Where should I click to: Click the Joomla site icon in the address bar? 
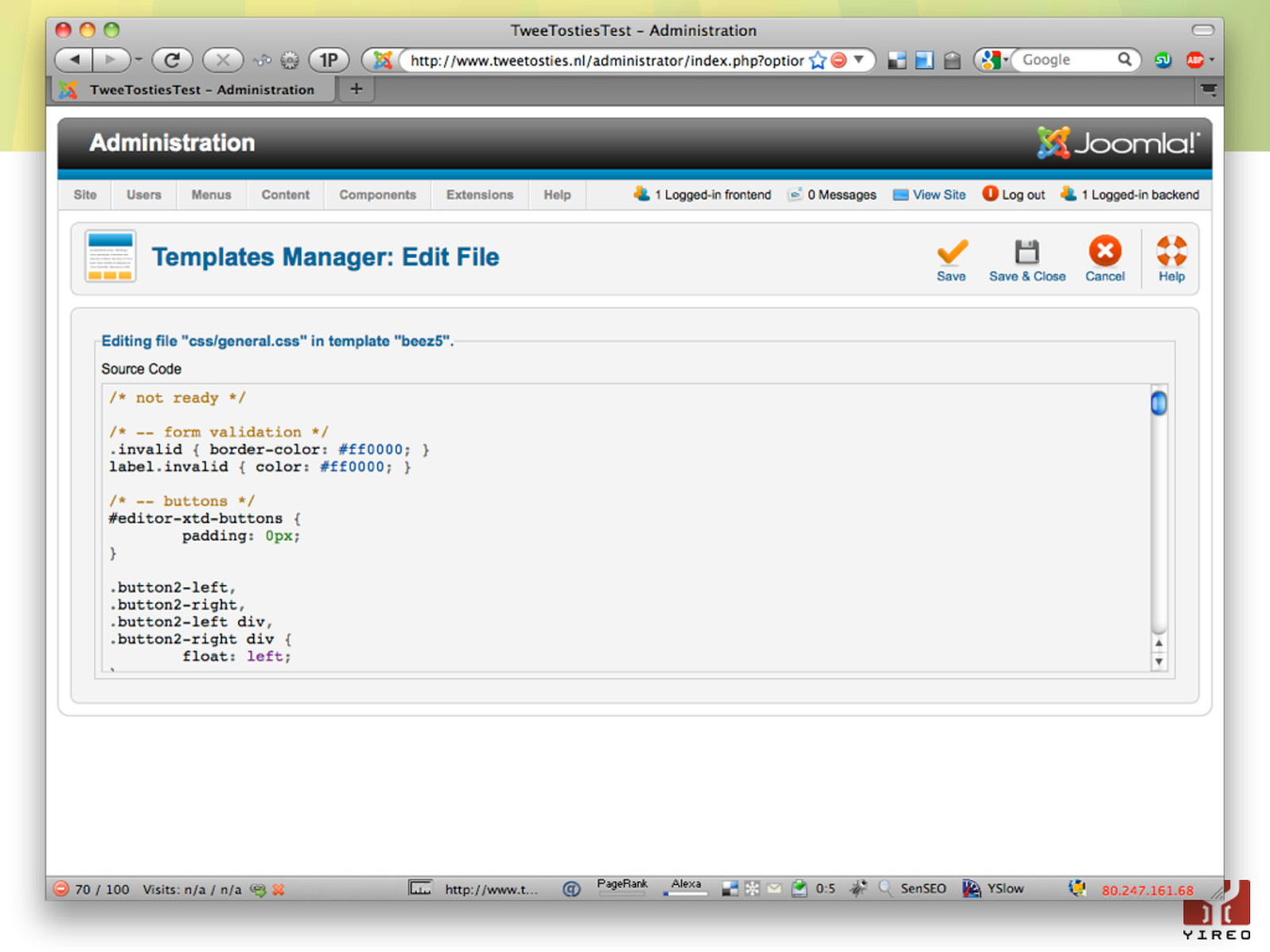[x=383, y=59]
